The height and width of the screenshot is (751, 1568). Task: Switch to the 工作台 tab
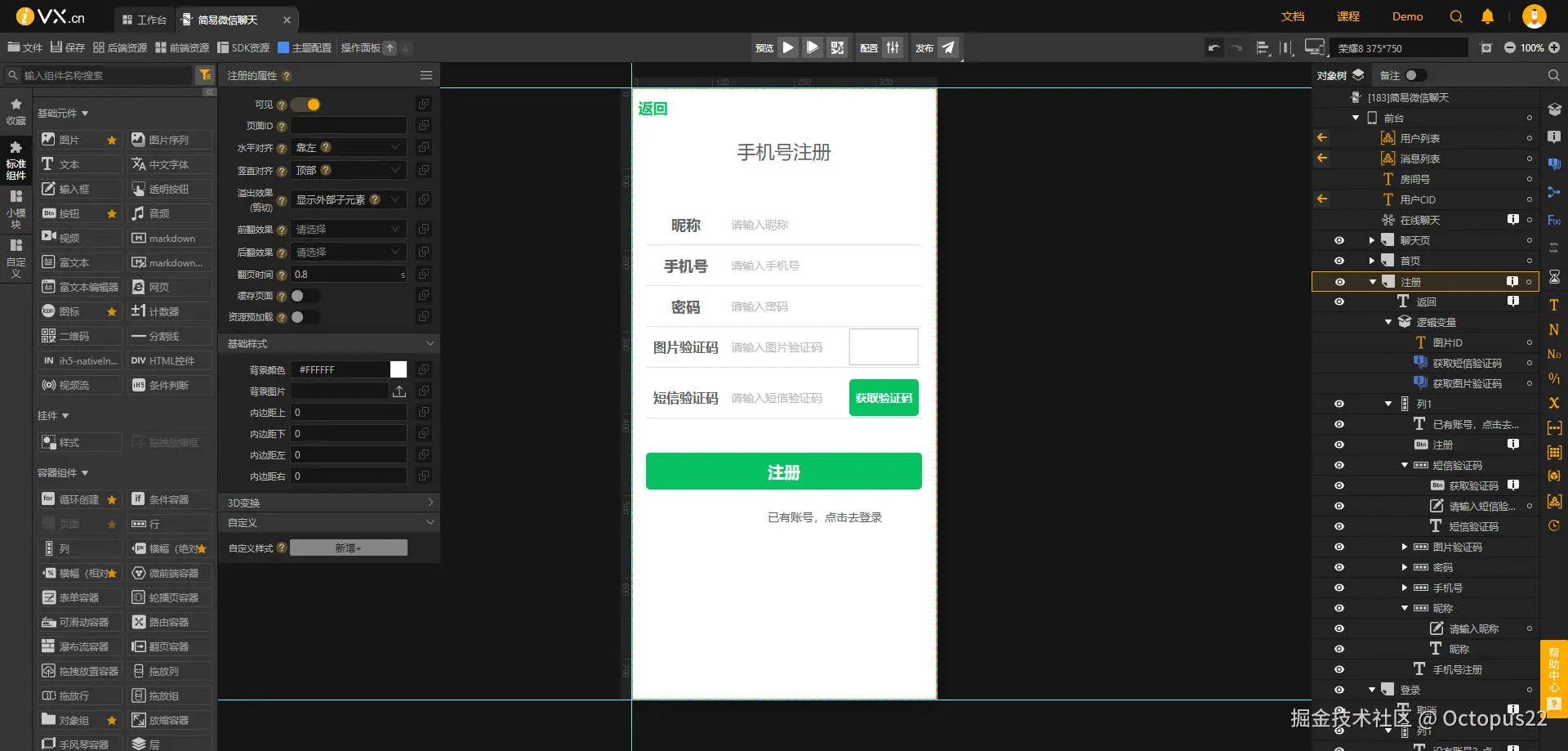(x=144, y=20)
